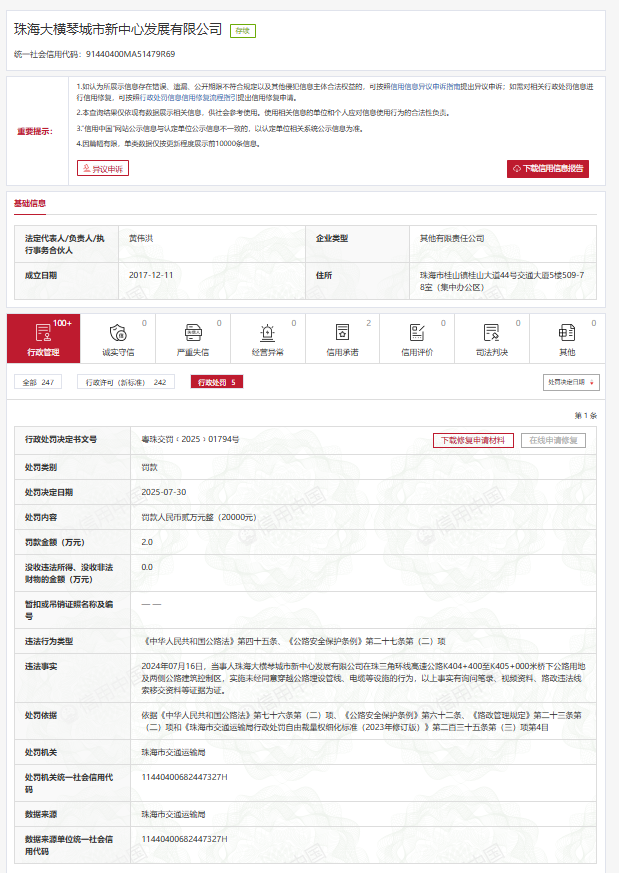The image size is (619, 873).
Task: Click the 下载修复申请材料 button
Action: (x=474, y=440)
